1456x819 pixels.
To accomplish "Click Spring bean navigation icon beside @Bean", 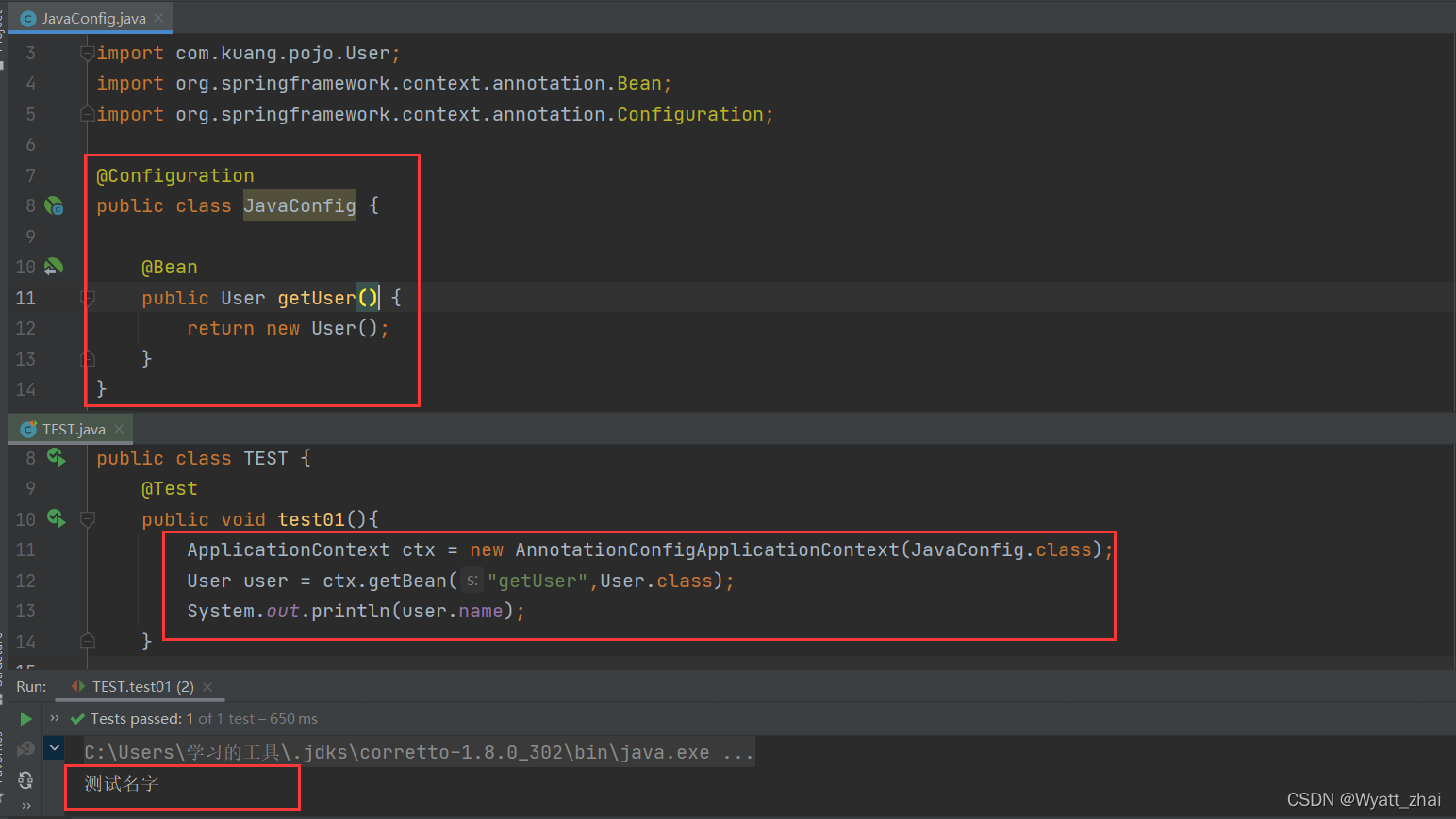I will (x=54, y=267).
